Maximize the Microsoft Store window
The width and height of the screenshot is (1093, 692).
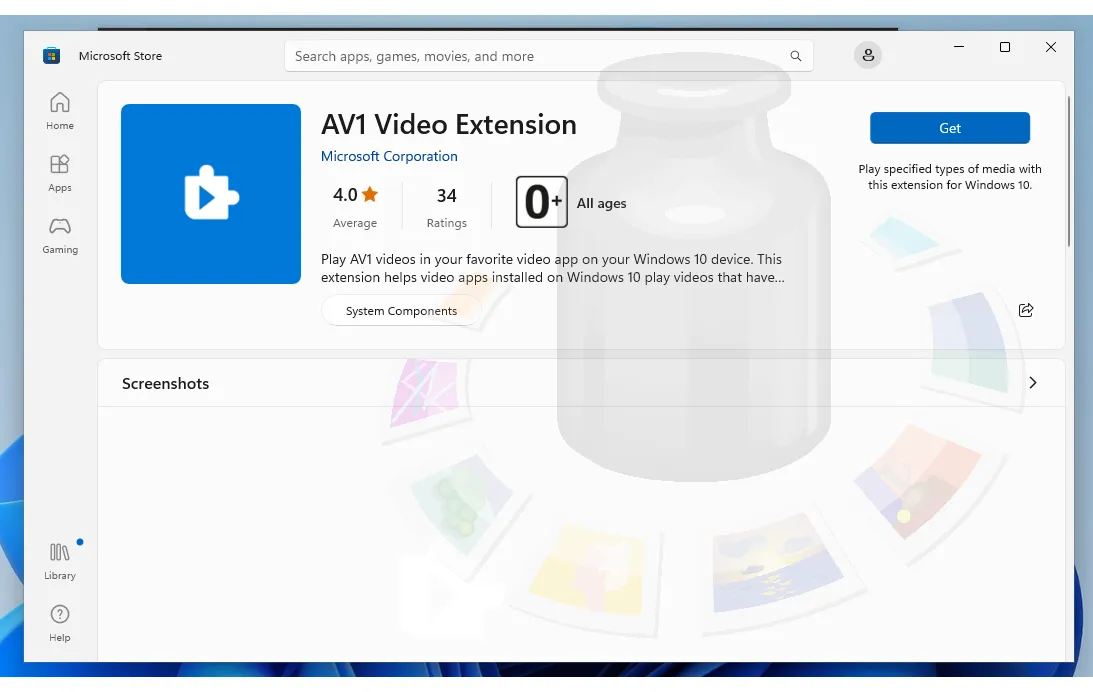point(1004,47)
